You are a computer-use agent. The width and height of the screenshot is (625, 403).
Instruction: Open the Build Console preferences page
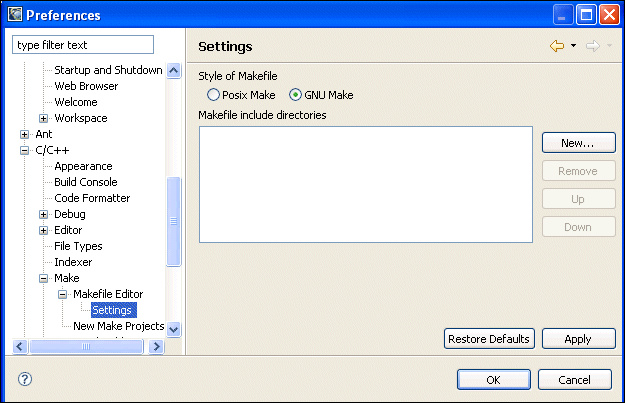(85, 182)
